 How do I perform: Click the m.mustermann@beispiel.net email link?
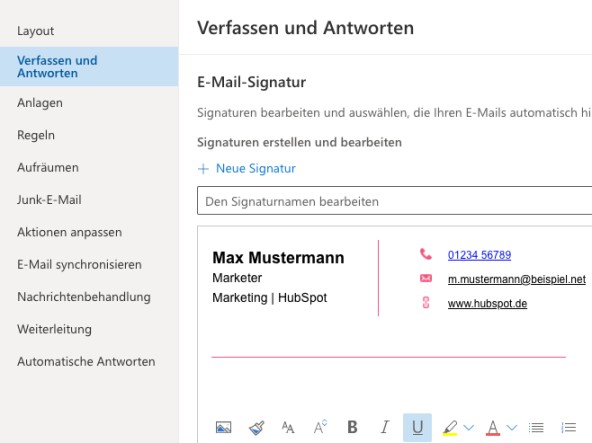516,279
